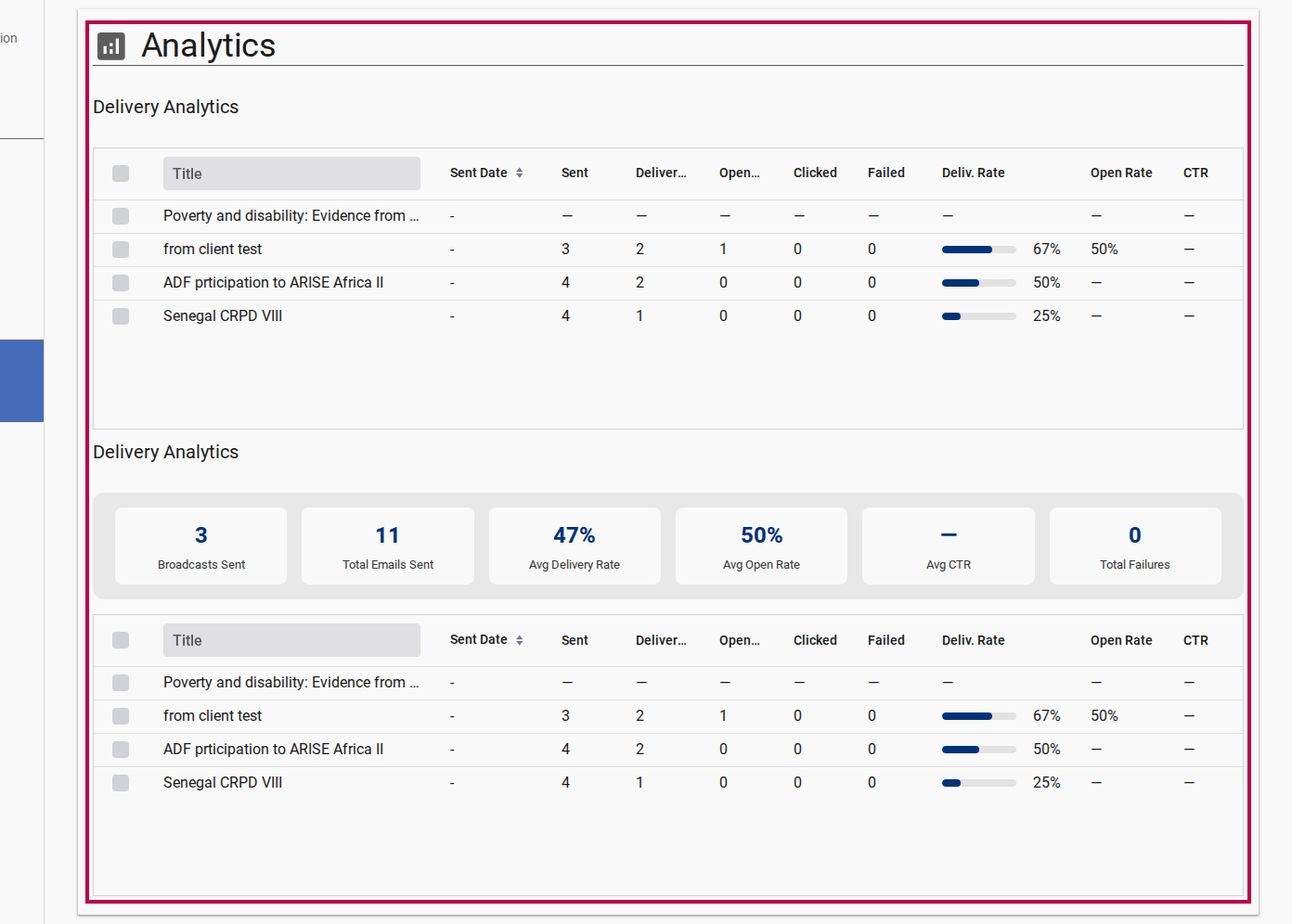Viewport: 1292px width, 924px height.
Task: Click Sent Date header text in lower table
Action: pyautogui.click(x=479, y=639)
